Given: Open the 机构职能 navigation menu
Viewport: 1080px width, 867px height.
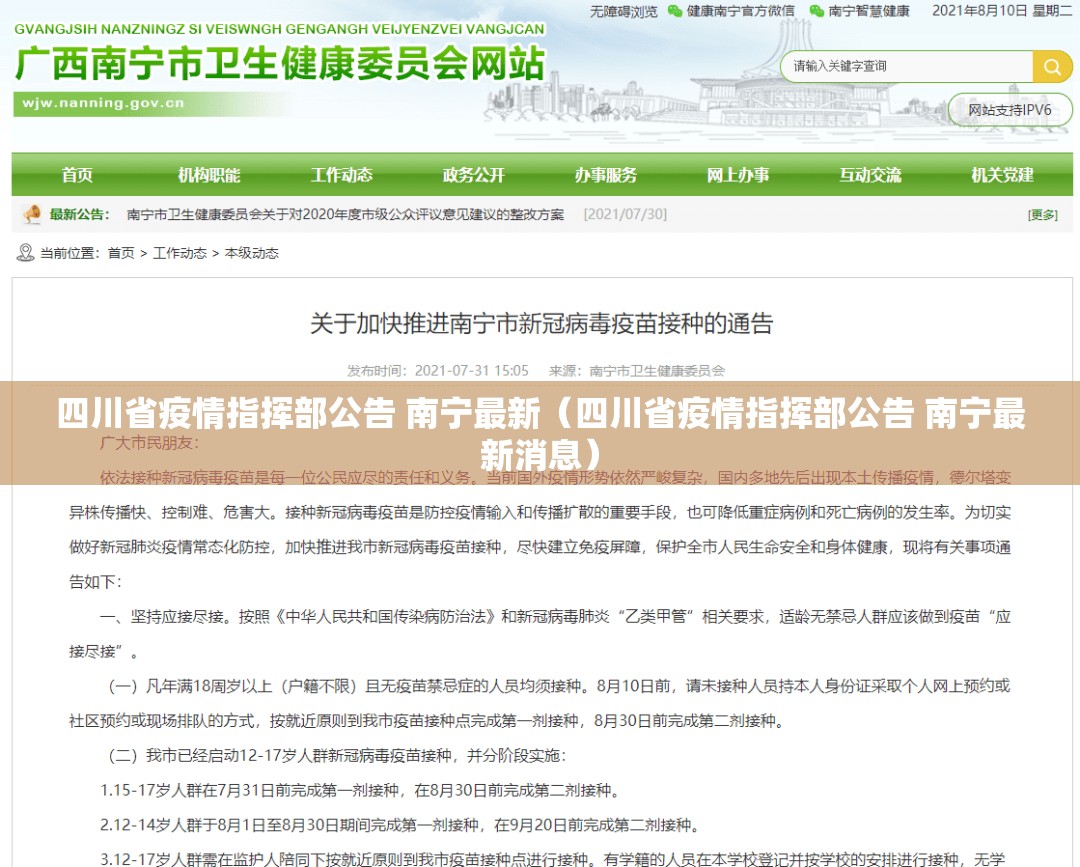Looking at the screenshot, I should tap(209, 175).
